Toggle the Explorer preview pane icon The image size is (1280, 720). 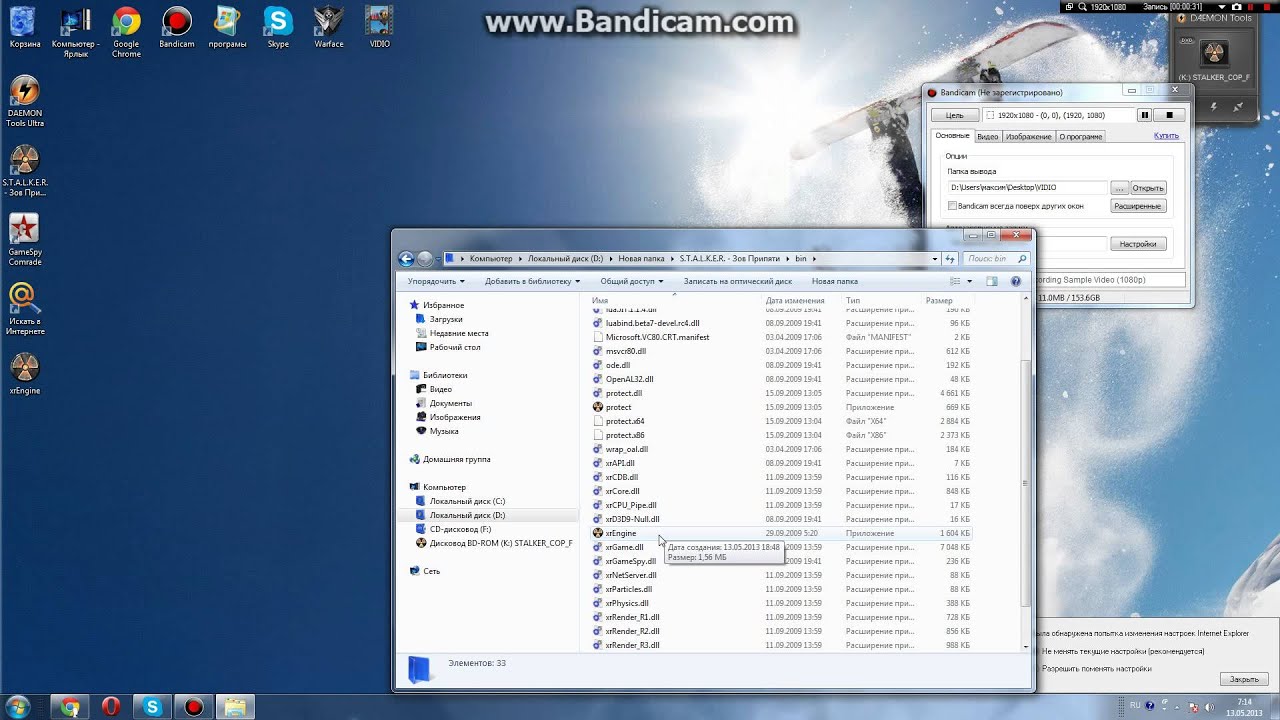pos(992,281)
